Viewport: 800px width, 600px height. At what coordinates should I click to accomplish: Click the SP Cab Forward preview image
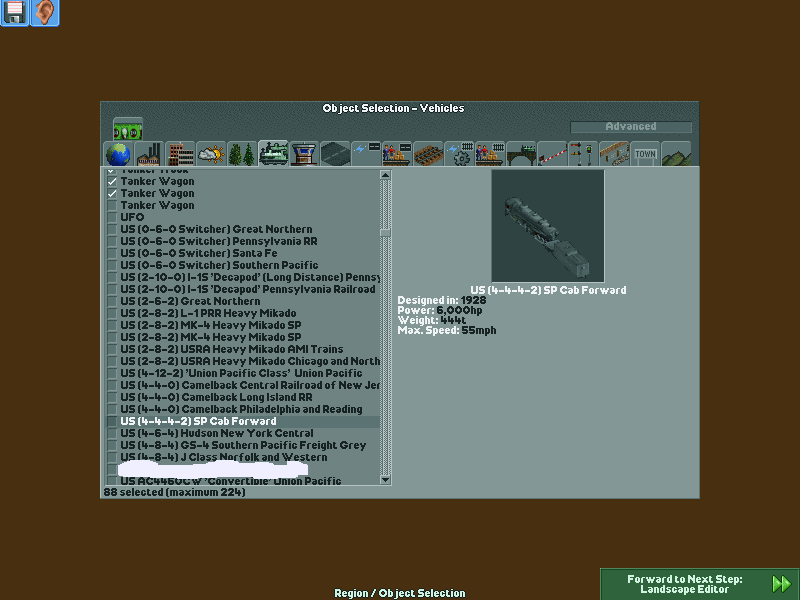click(x=548, y=226)
